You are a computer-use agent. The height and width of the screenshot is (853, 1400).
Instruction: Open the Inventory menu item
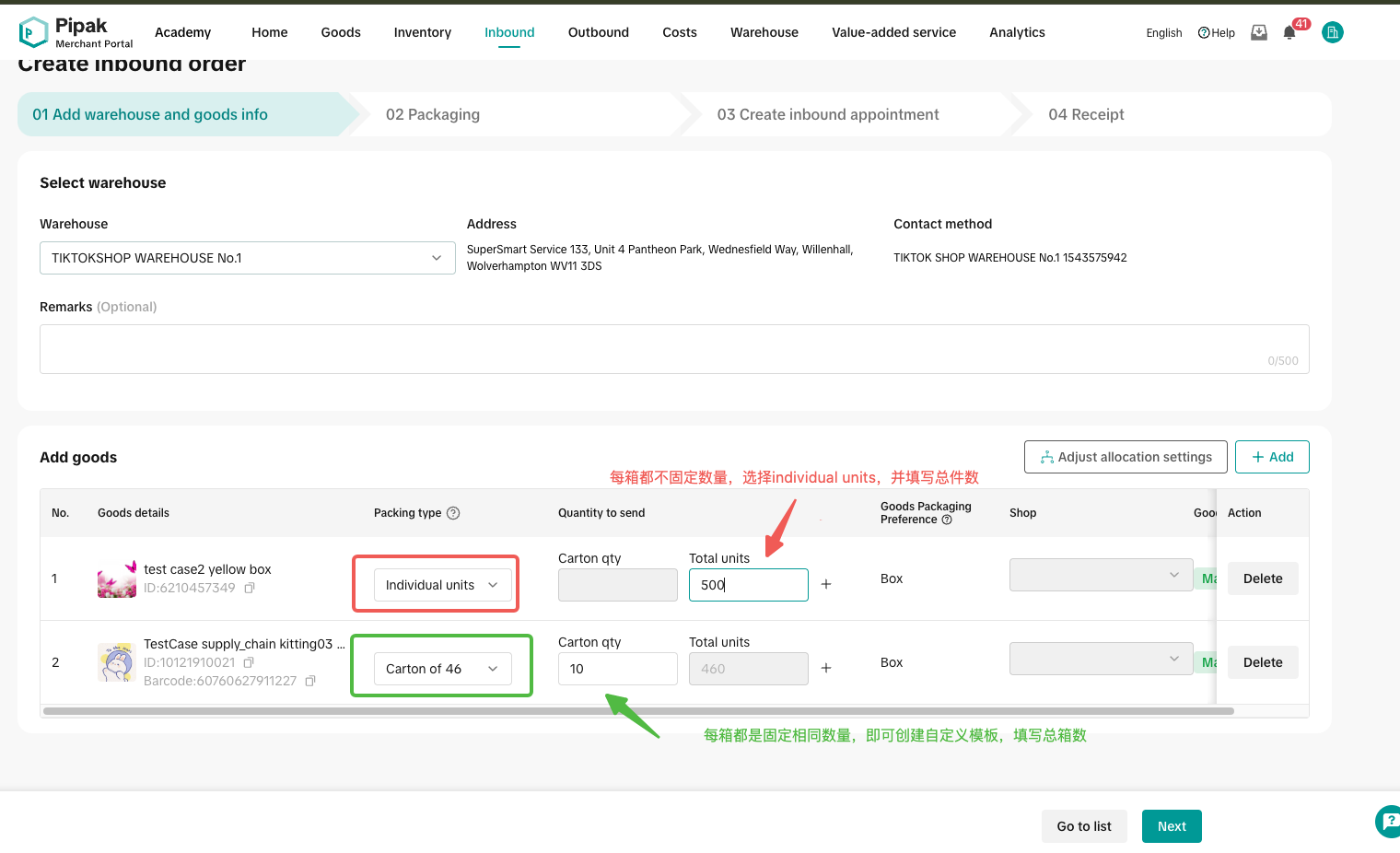point(422,32)
